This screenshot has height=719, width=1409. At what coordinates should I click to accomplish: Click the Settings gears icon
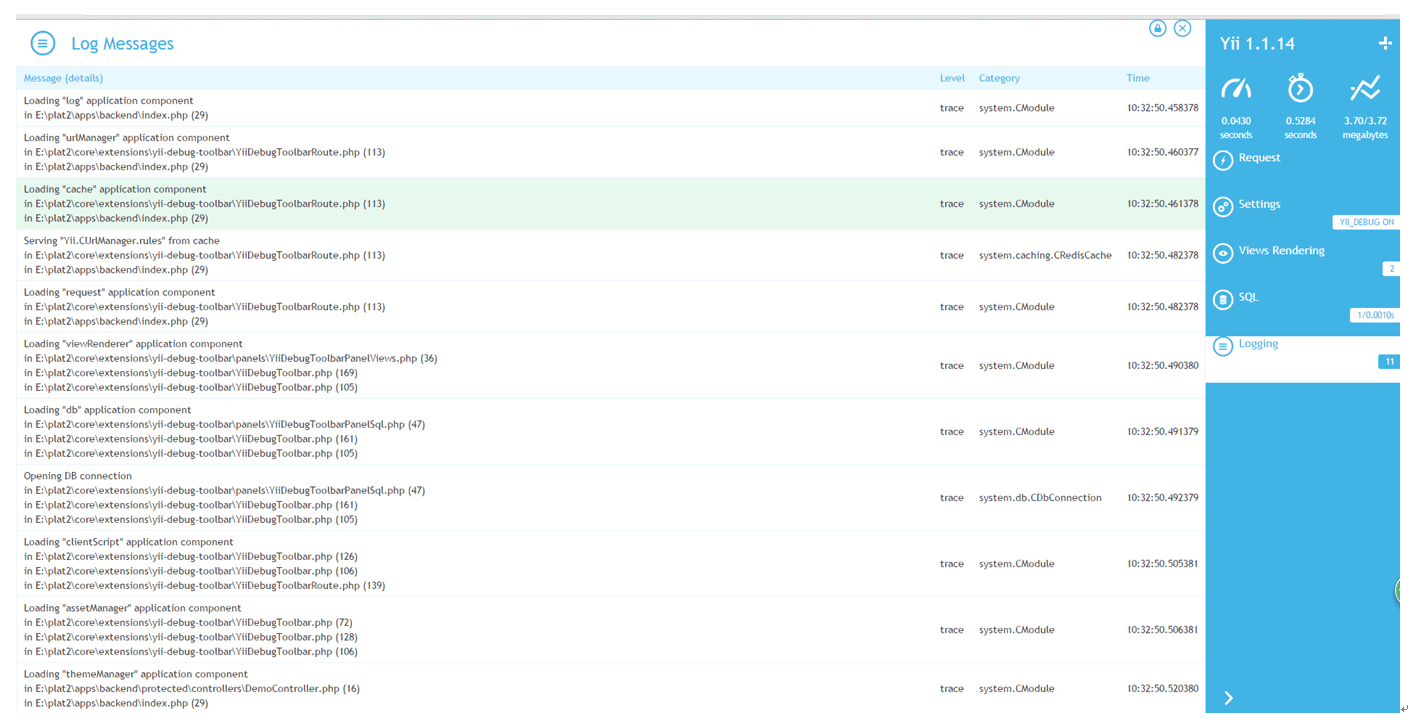(1222, 207)
